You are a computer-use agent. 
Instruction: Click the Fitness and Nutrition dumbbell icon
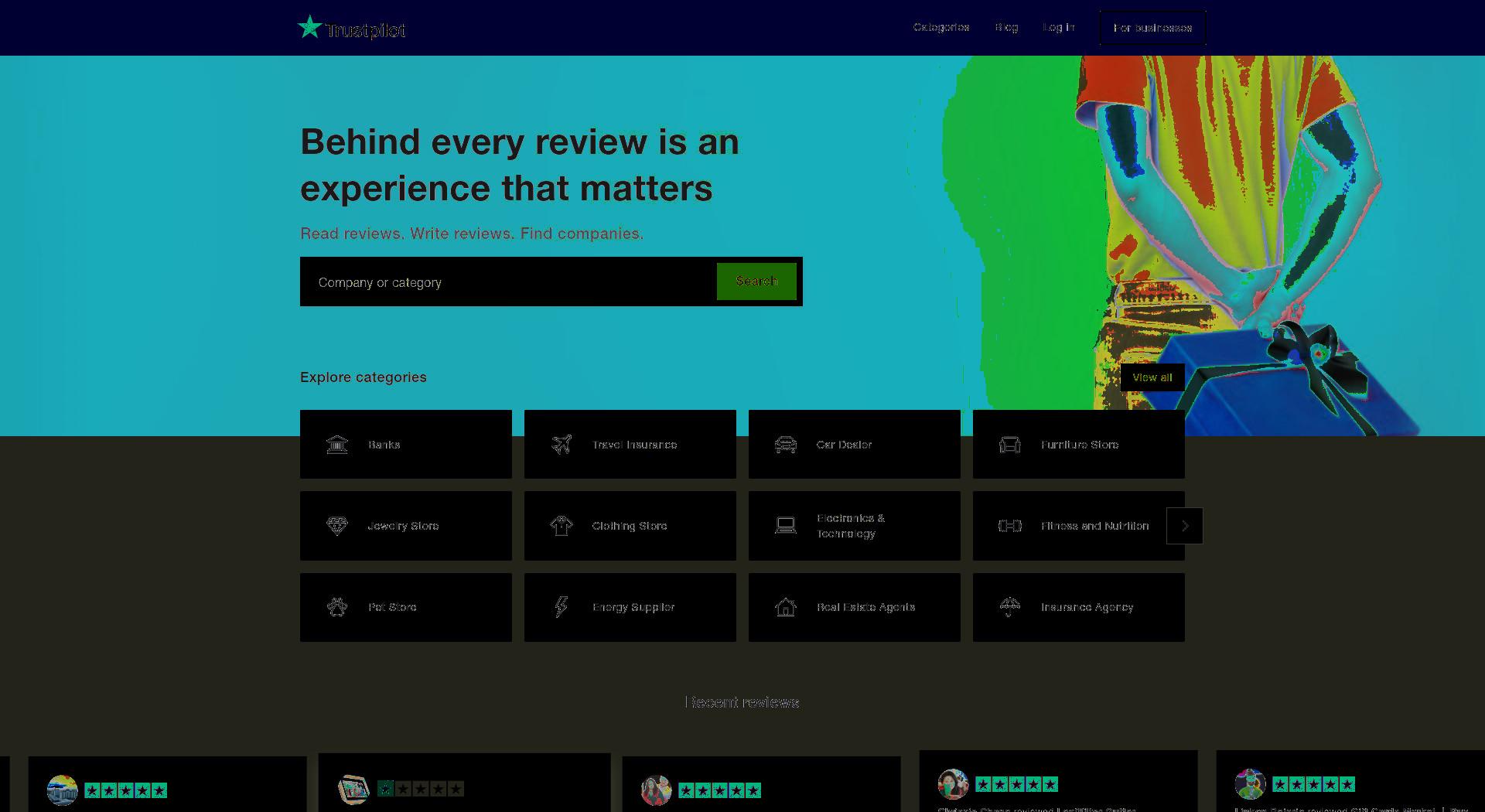(x=1010, y=526)
